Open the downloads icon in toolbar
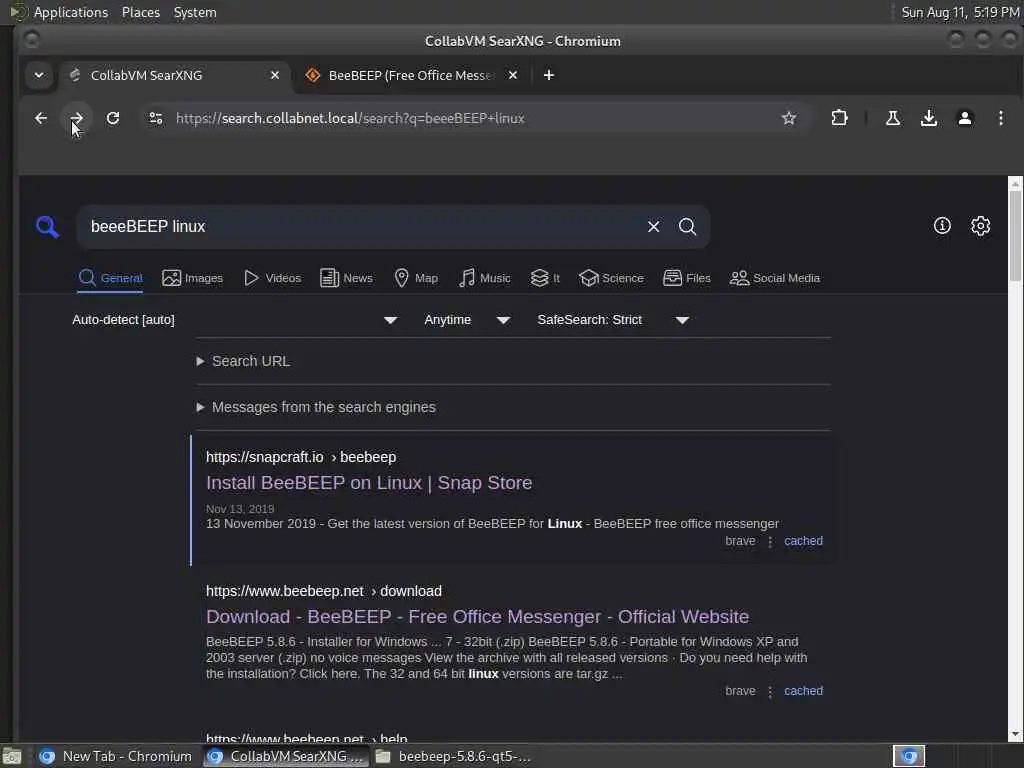Screen dimensions: 1024x768 pyautogui.click(x=929, y=118)
